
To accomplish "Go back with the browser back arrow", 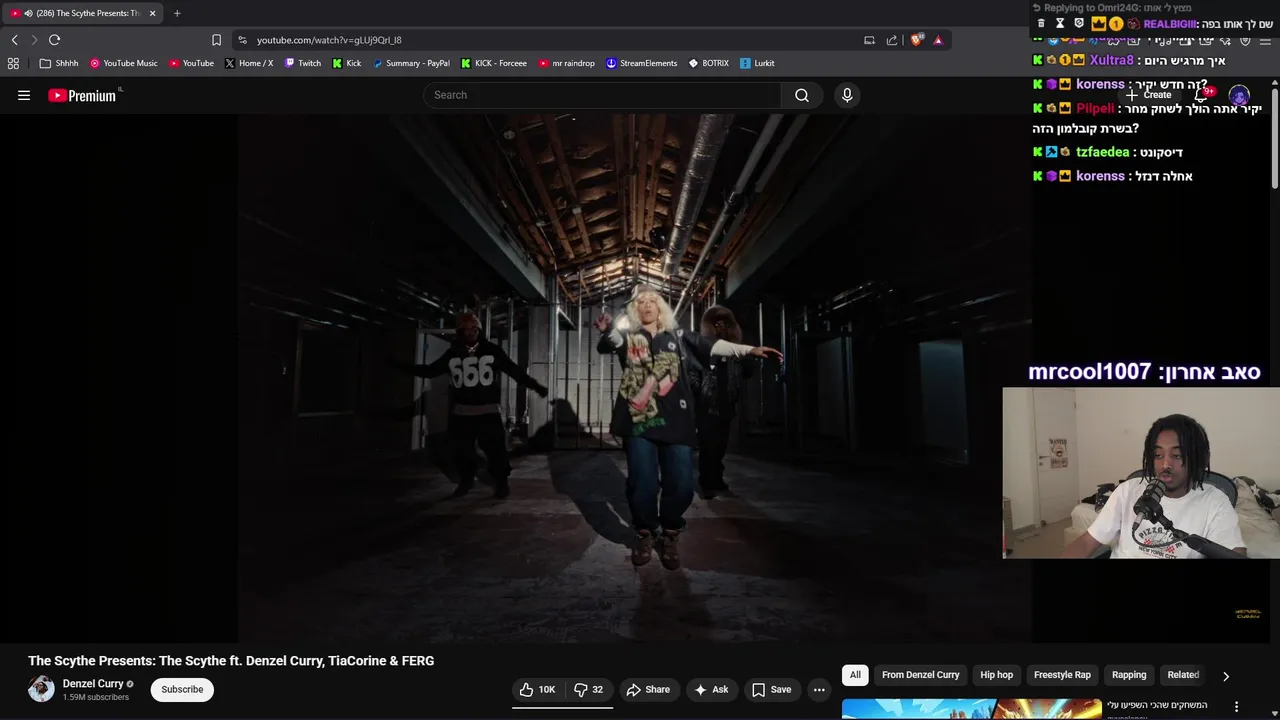I will pos(14,40).
